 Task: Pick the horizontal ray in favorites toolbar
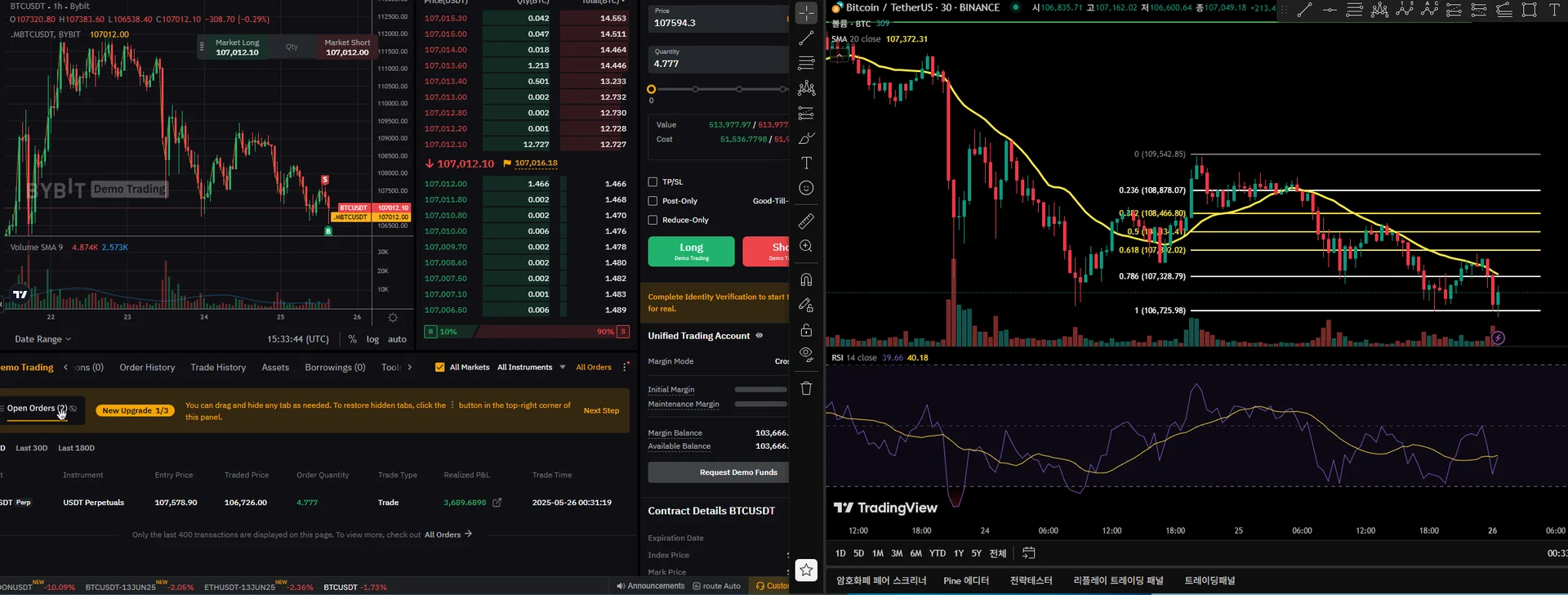click(1330, 10)
